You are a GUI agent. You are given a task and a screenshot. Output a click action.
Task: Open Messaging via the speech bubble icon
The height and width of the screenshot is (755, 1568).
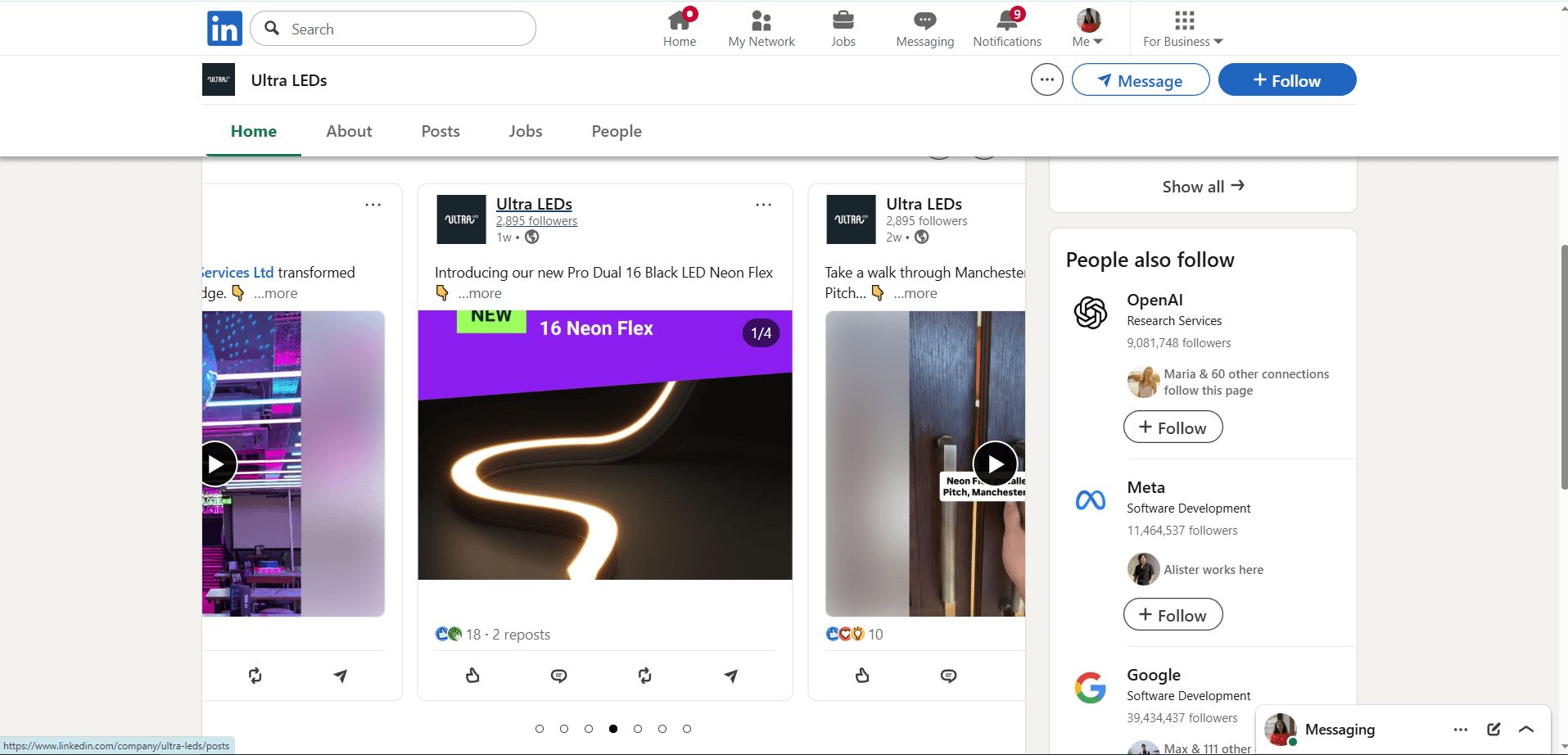pos(924,20)
